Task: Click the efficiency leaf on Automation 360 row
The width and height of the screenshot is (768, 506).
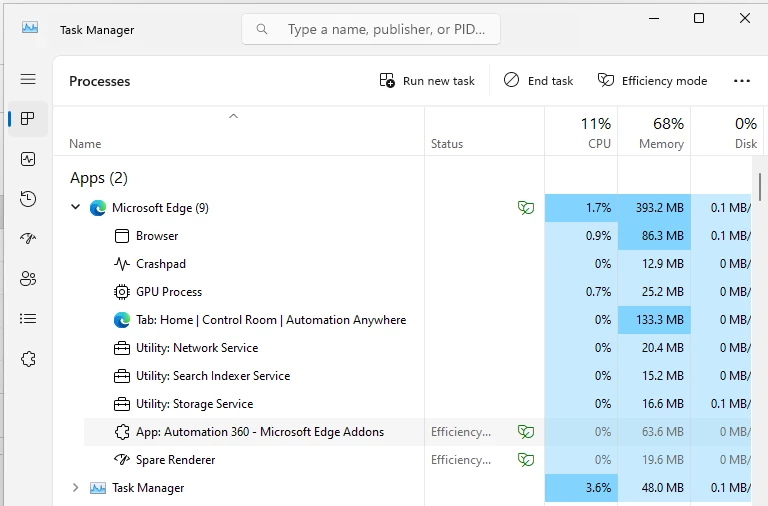Action: (x=526, y=432)
